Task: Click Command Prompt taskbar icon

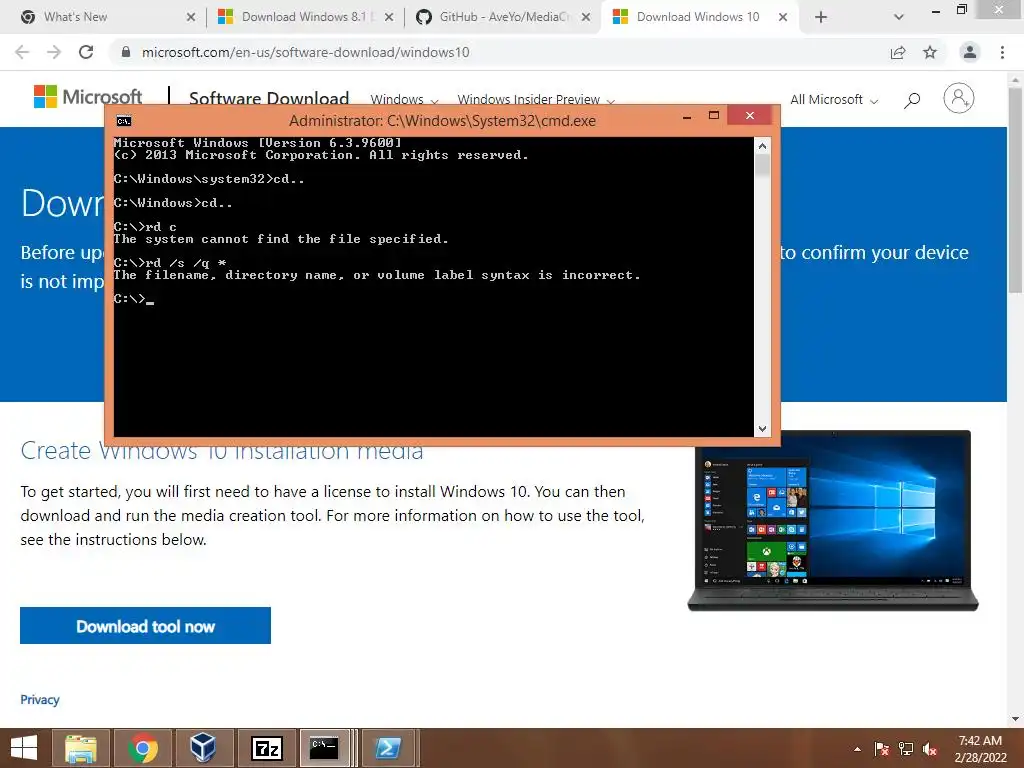Action: point(324,748)
